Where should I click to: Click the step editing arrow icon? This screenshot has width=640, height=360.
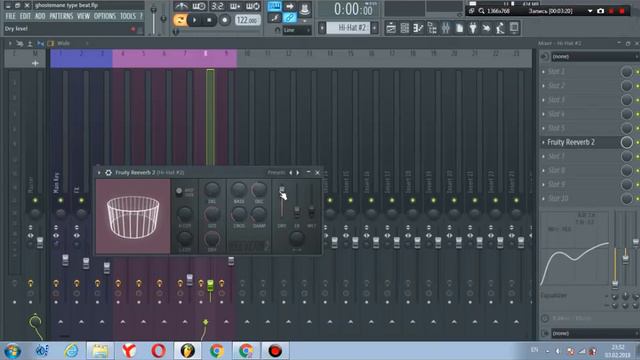(x=289, y=6)
